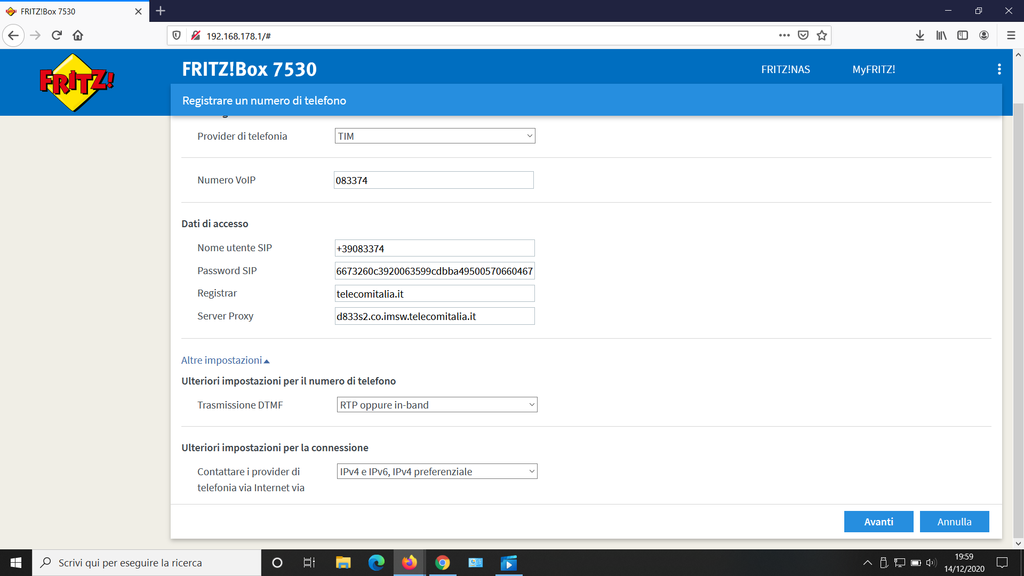1024x576 pixels.
Task: Open a new browser tab
Action: click(161, 11)
